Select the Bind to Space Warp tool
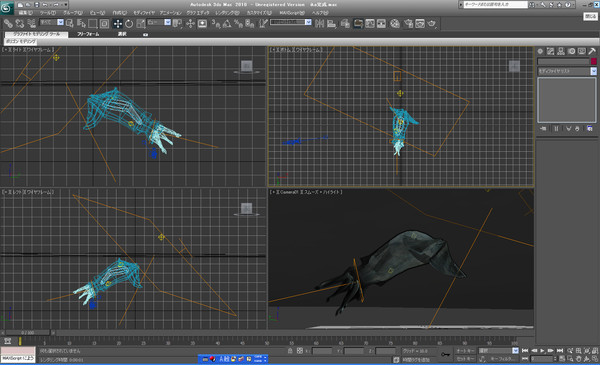600x365 pixels. pos(31,24)
